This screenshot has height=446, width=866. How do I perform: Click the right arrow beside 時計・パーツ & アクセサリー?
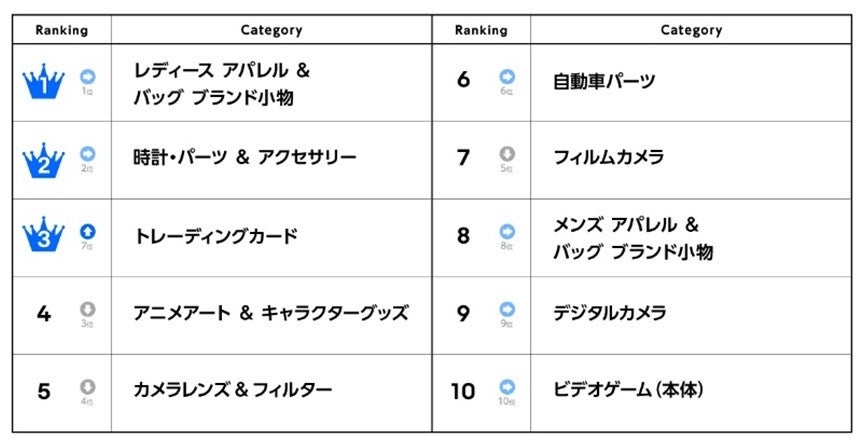[88, 153]
